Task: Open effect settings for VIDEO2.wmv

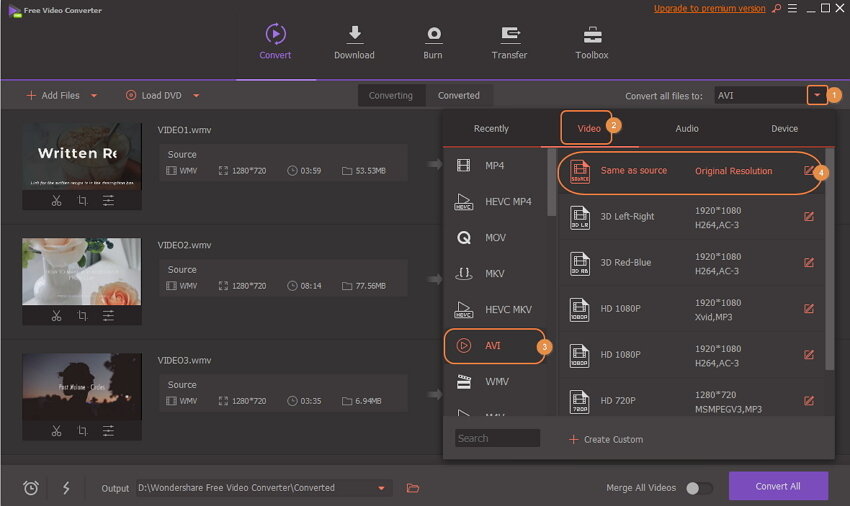Action: (108, 316)
